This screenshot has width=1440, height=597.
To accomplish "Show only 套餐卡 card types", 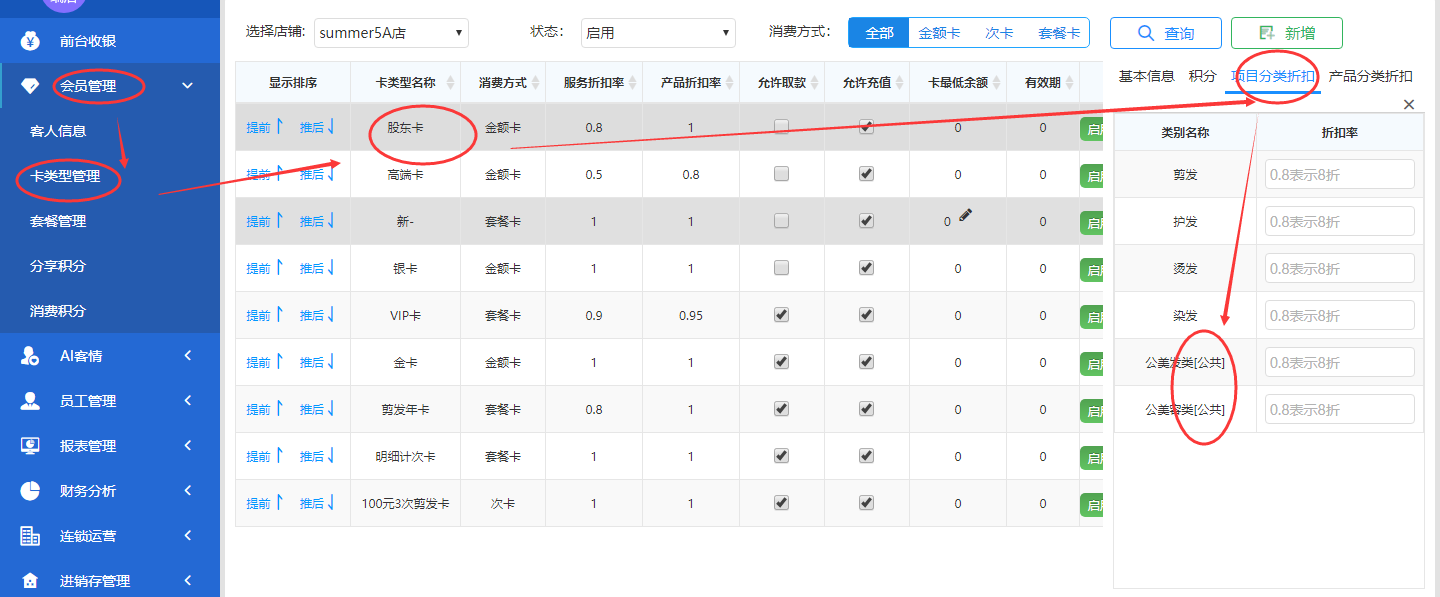I will click(1059, 33).
